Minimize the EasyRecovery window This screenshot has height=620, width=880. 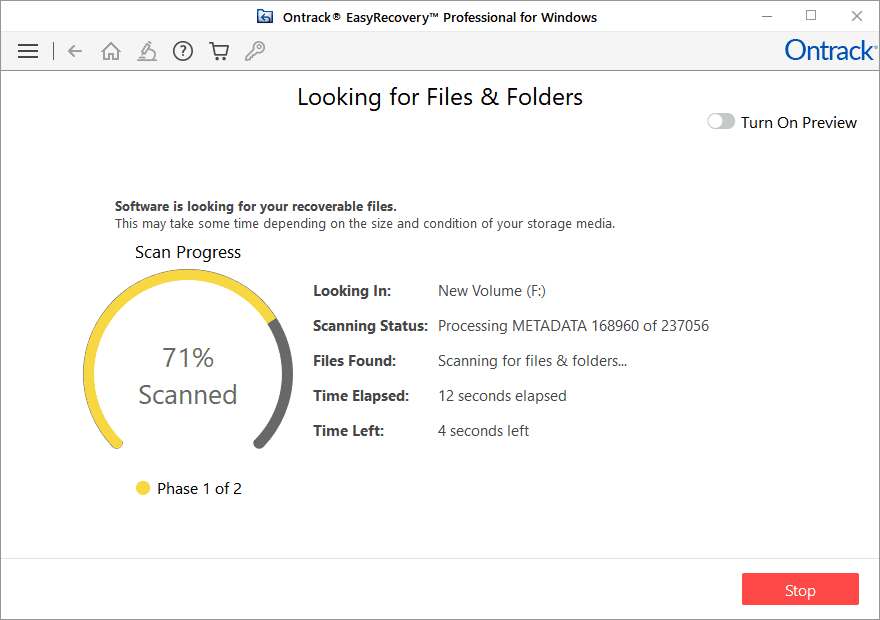(x=765, y=16)
